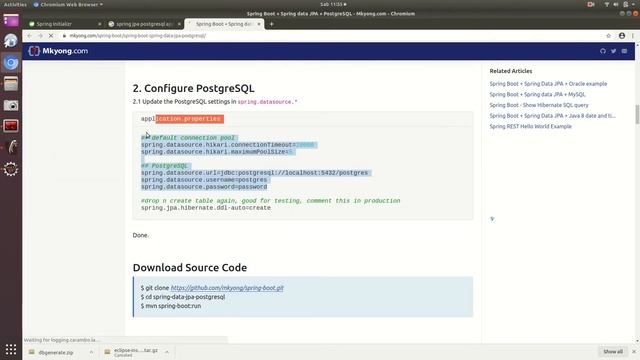
Task: Open screen recording indicator in top bar
Action: [x=591, y=4]
